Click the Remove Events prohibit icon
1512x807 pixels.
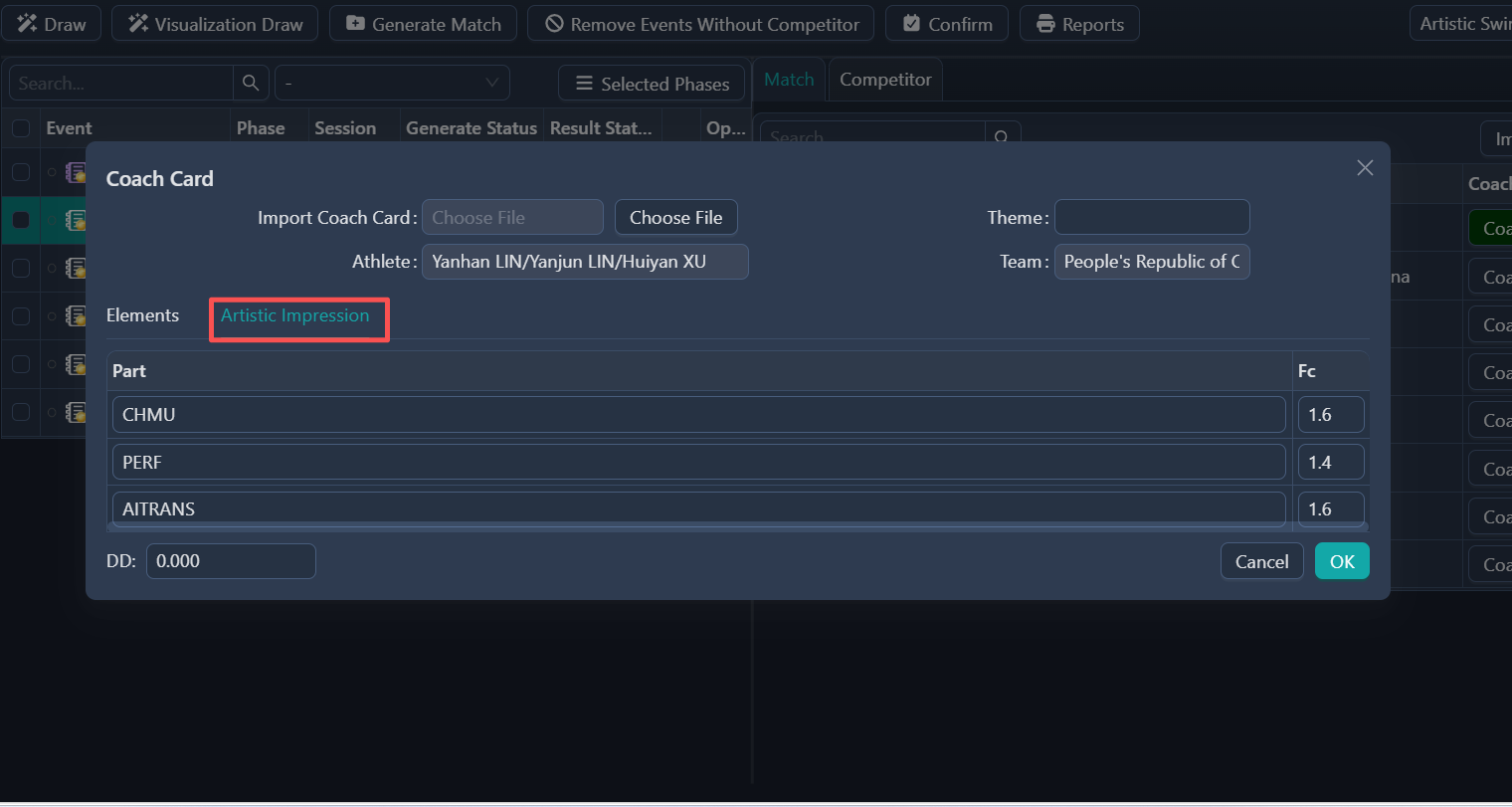click(x=554, y=24)
